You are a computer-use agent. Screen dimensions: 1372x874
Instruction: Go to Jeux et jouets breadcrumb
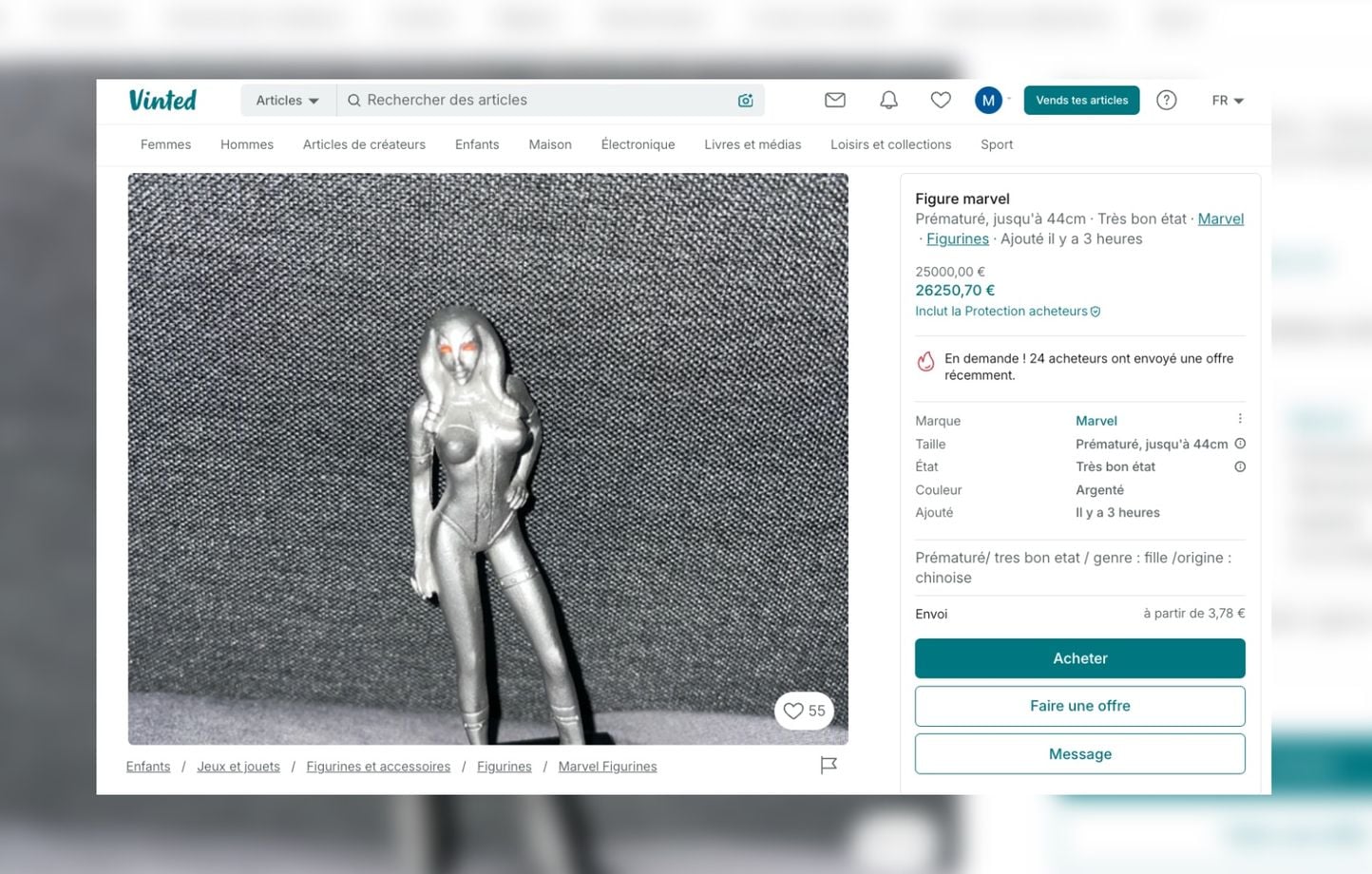click(x=238, y=767)
